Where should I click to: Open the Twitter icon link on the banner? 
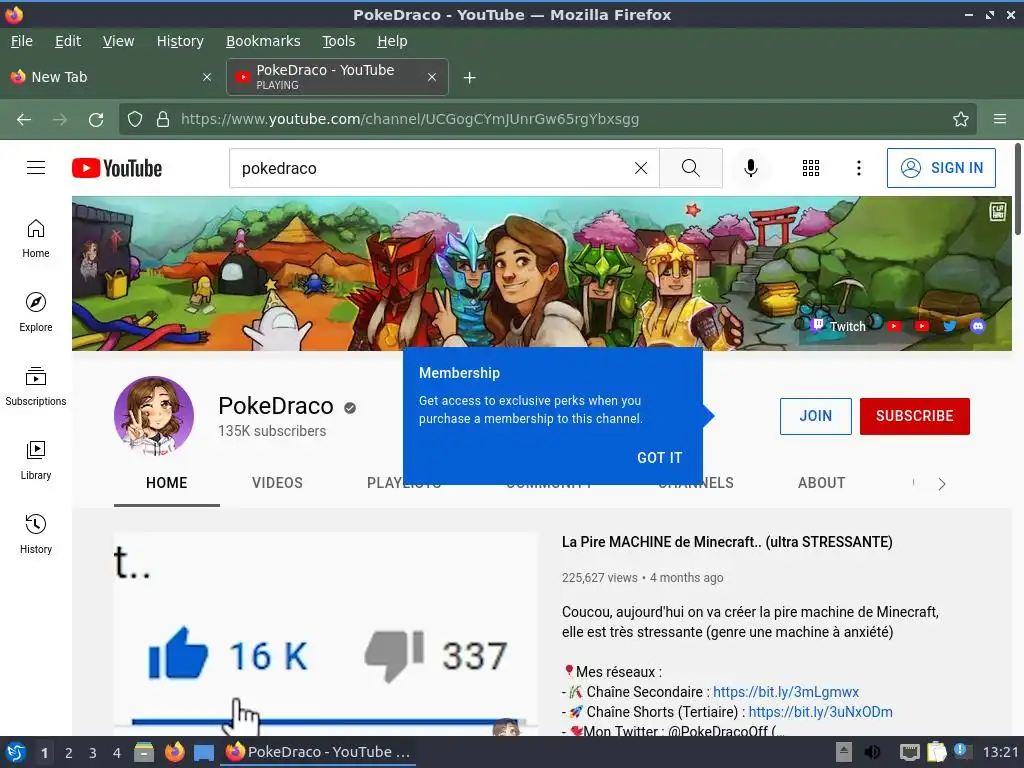[x=950, y=326]
